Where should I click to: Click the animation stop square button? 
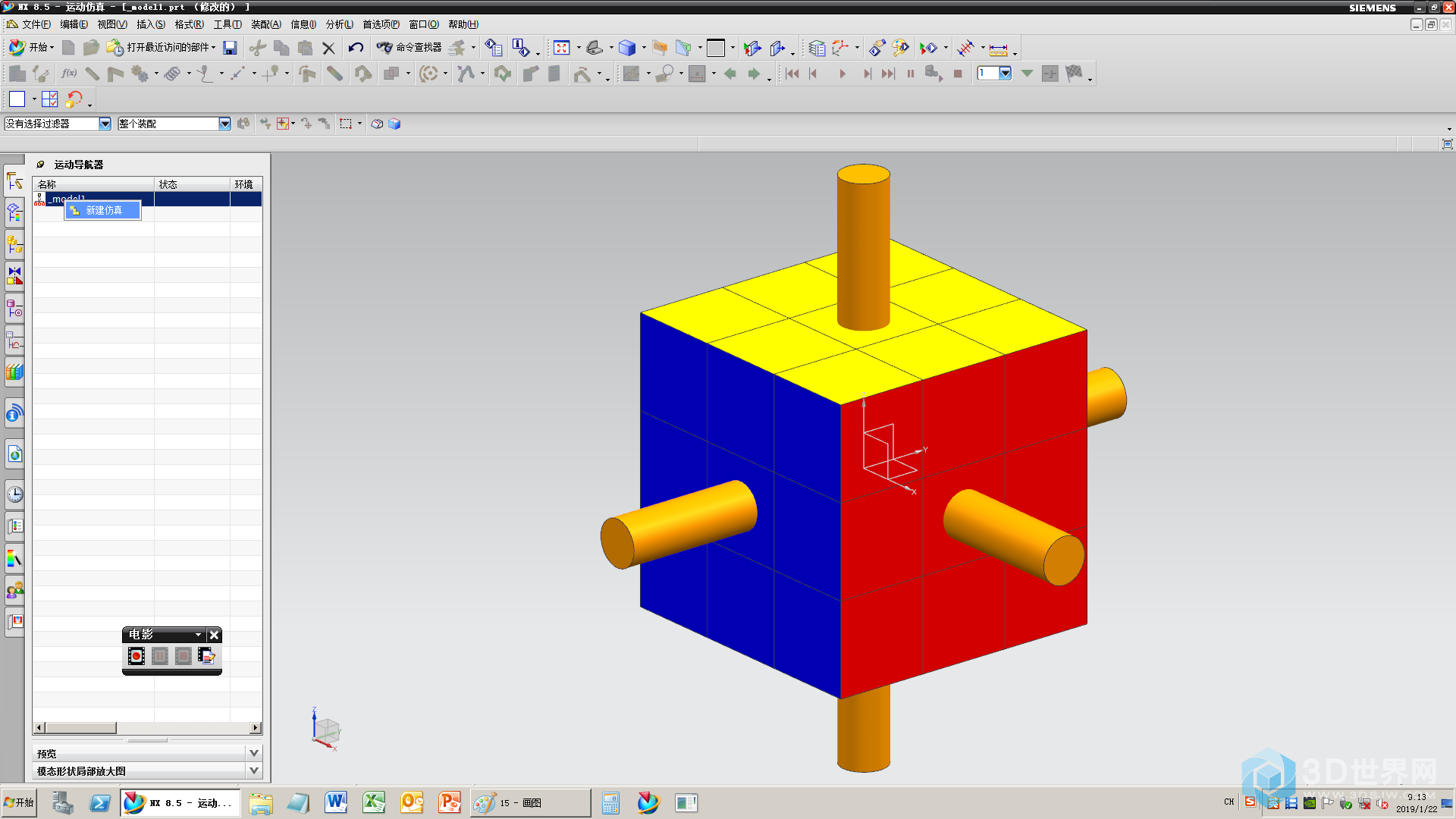coord(958,74)
